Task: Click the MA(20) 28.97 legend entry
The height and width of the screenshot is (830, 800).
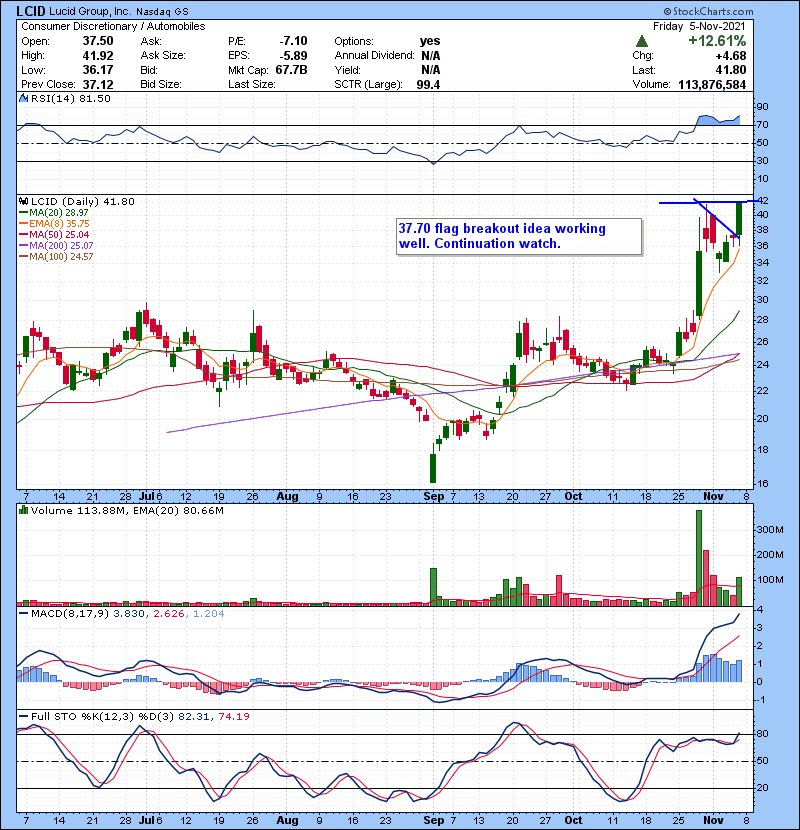Action: coord(53,212)
